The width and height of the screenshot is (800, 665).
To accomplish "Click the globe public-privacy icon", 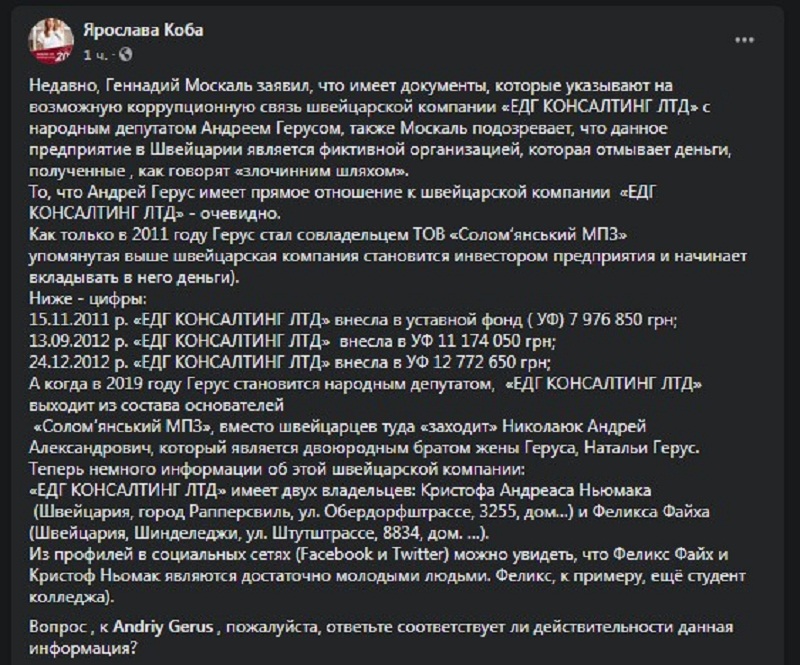I will pyautogui.click(x=124, y=53).
